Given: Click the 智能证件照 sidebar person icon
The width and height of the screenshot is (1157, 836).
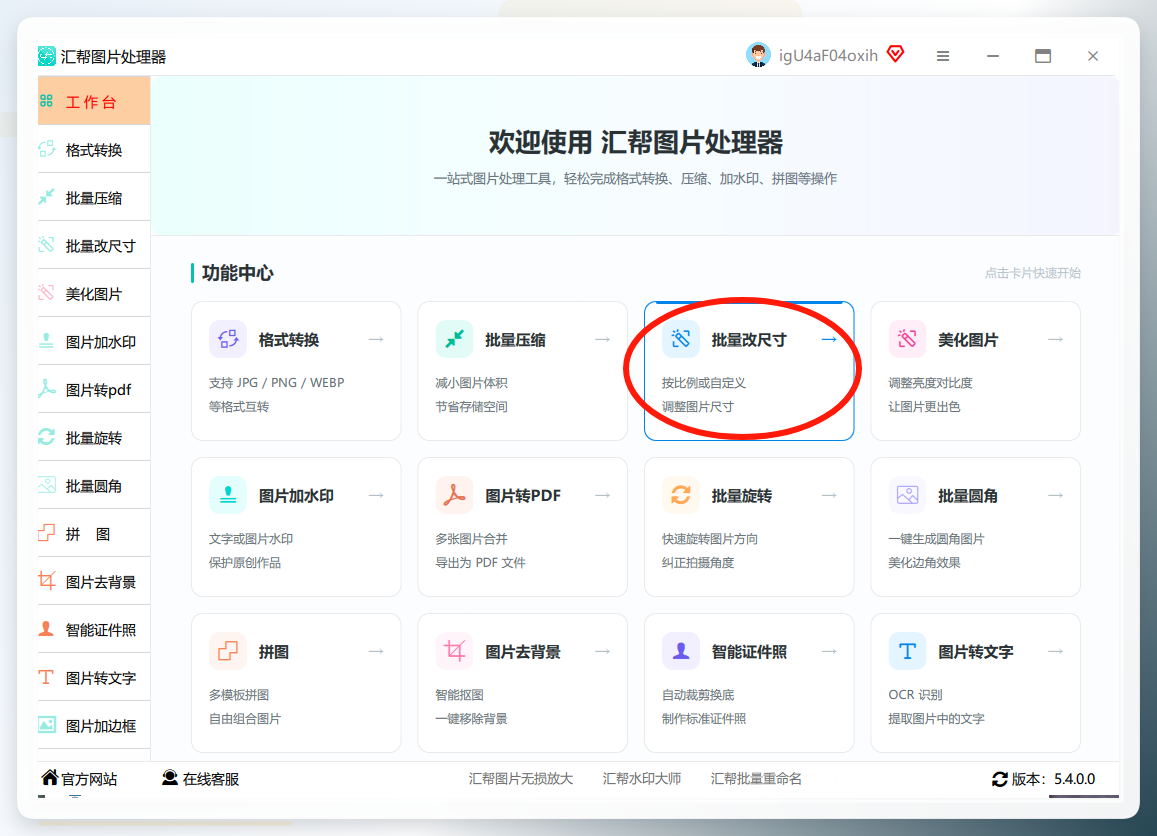Looking at the screenshot, I should (46, 629).
